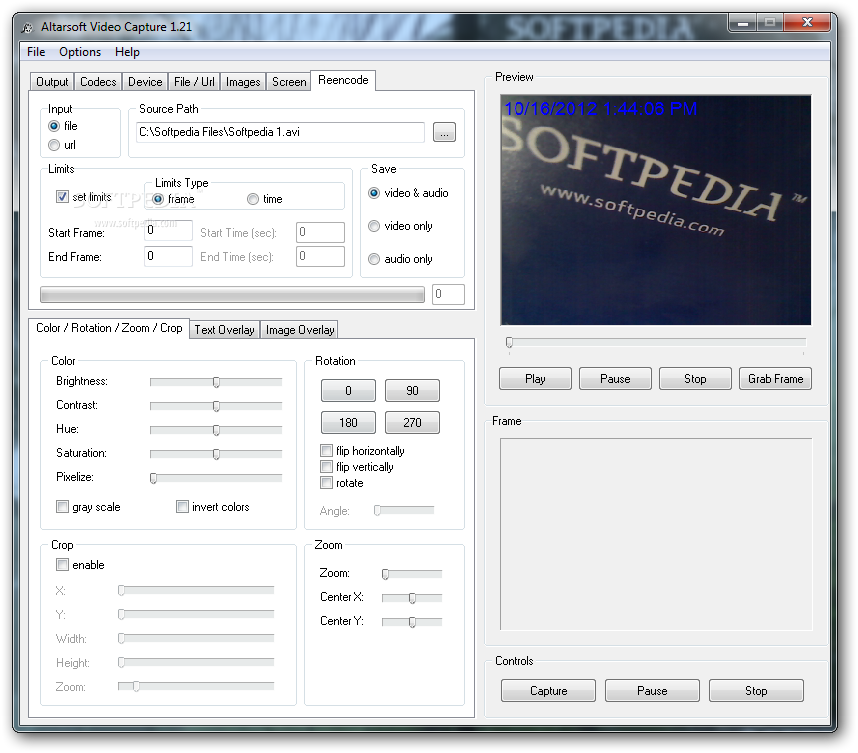Click the Zoom slider in Zoom group
Screen dimensions: 858x753
click(x=411, y=574)
